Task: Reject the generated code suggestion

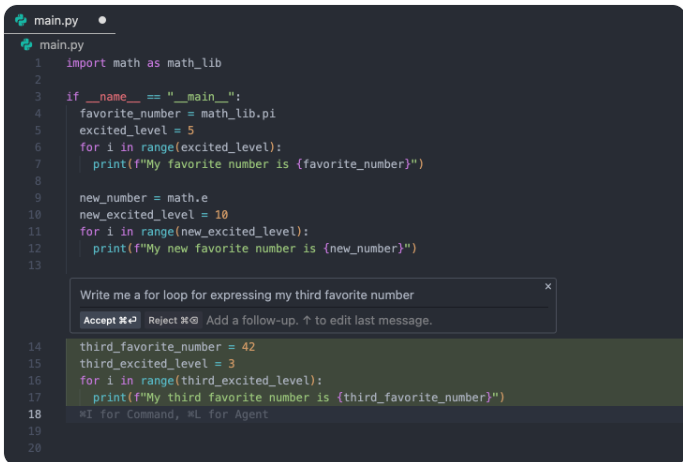Action: pos(173,320)
